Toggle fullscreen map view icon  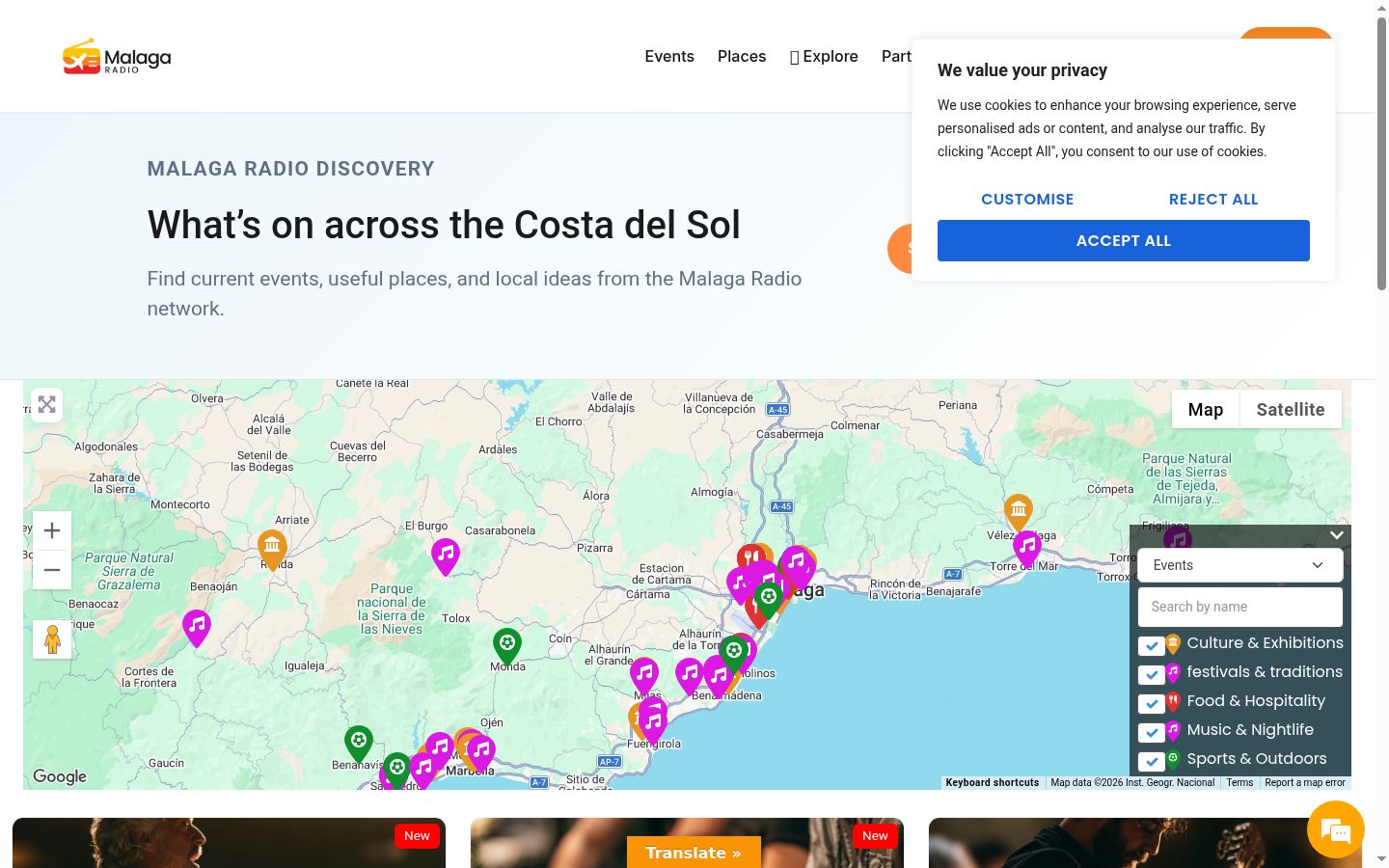[x=47, y=405]
